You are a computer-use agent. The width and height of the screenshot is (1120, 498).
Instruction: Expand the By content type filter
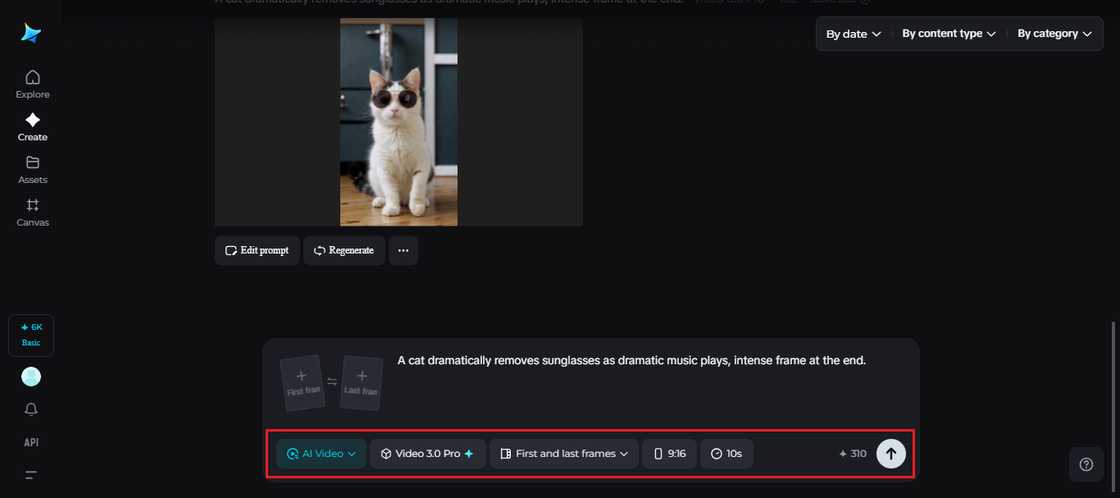pos(948,34)
